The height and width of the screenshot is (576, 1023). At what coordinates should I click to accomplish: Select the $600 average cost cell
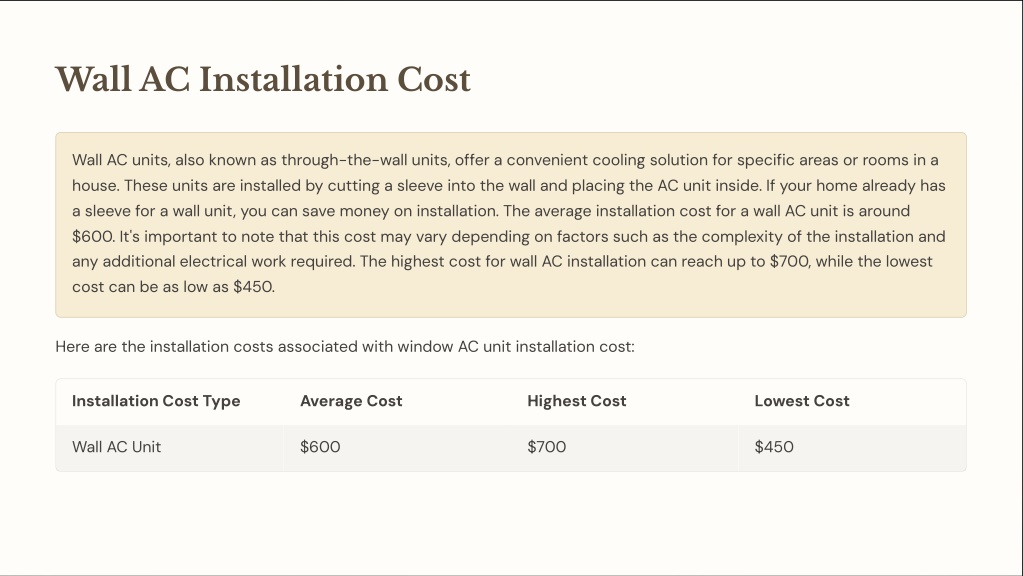(x=320, y=447)
